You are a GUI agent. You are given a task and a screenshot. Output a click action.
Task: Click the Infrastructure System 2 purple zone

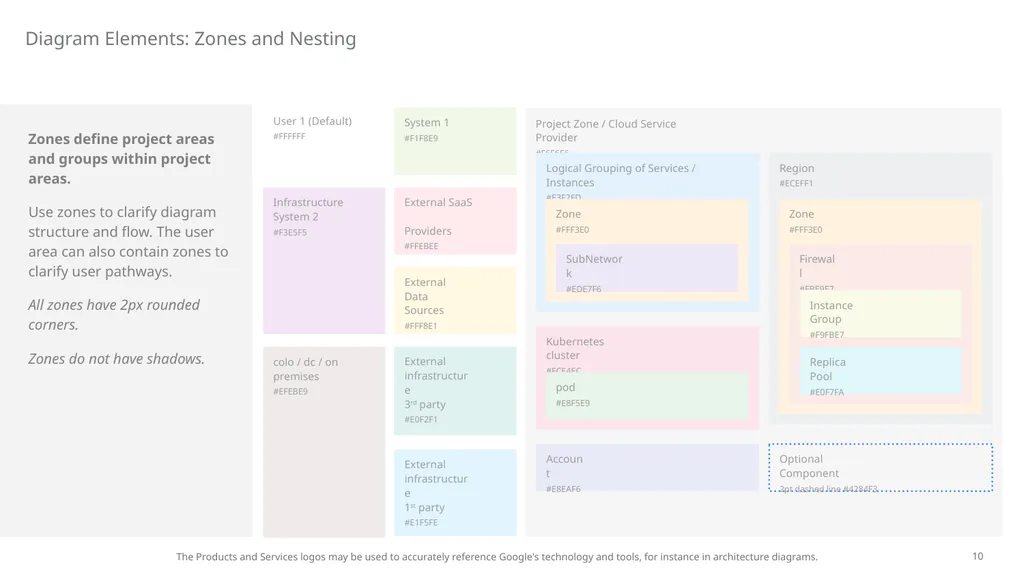324,261
